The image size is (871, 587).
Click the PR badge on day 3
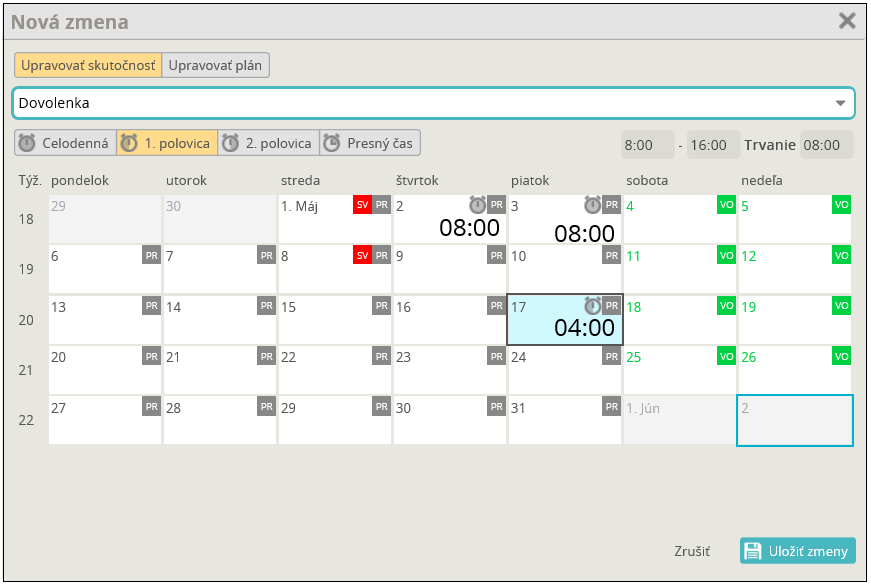click(x=612, y=205)
